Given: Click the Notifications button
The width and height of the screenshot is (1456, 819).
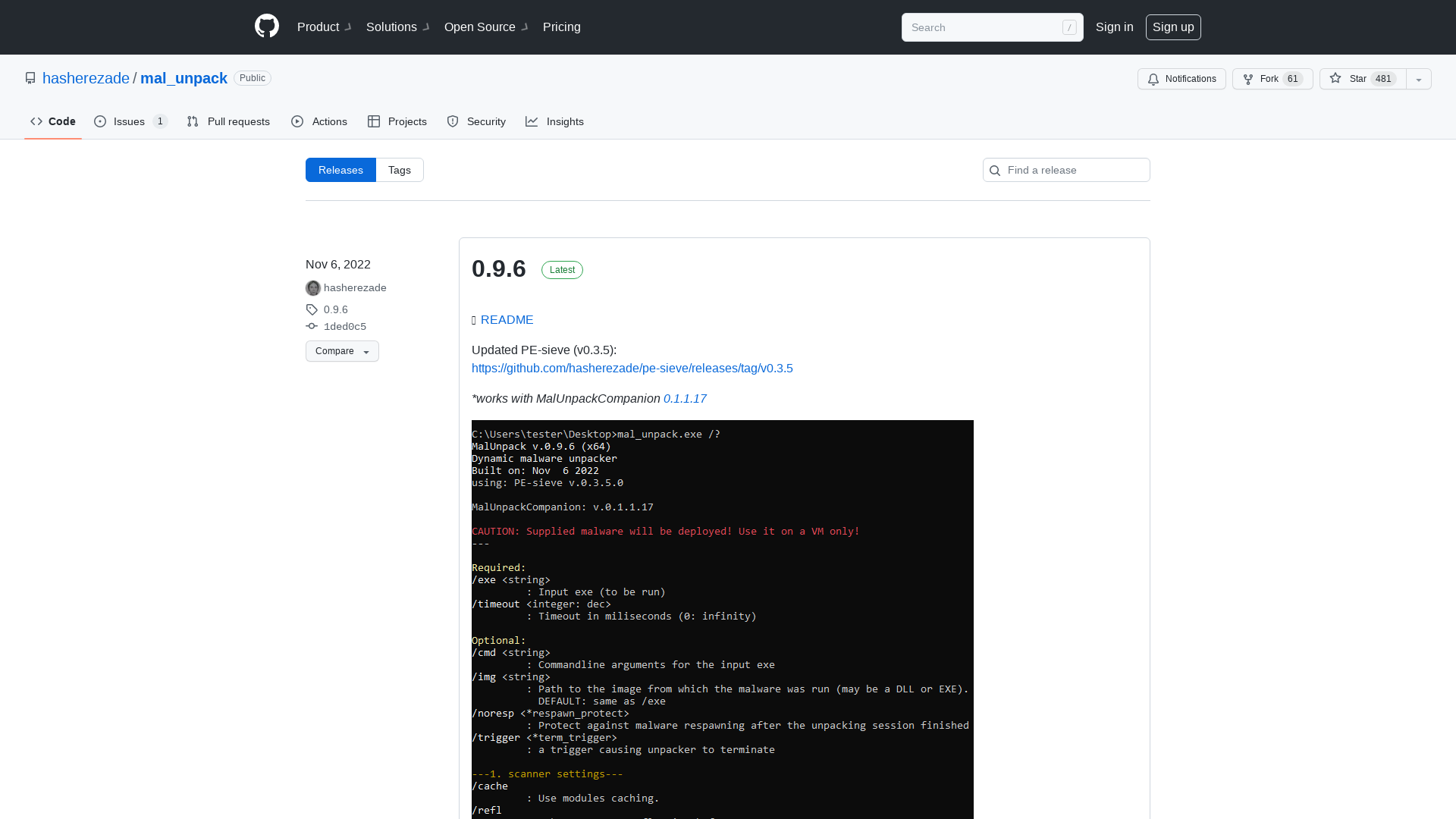Looking at the screenshot, I should tap(1181, 79).
